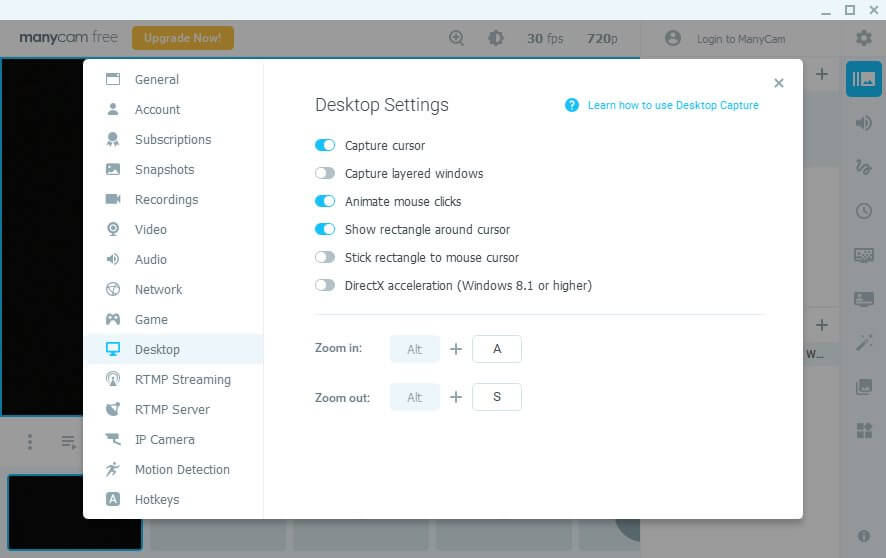This screenshot has height=558, width=886.
Task: Open the settings gear icon
Action: point(864,38)
